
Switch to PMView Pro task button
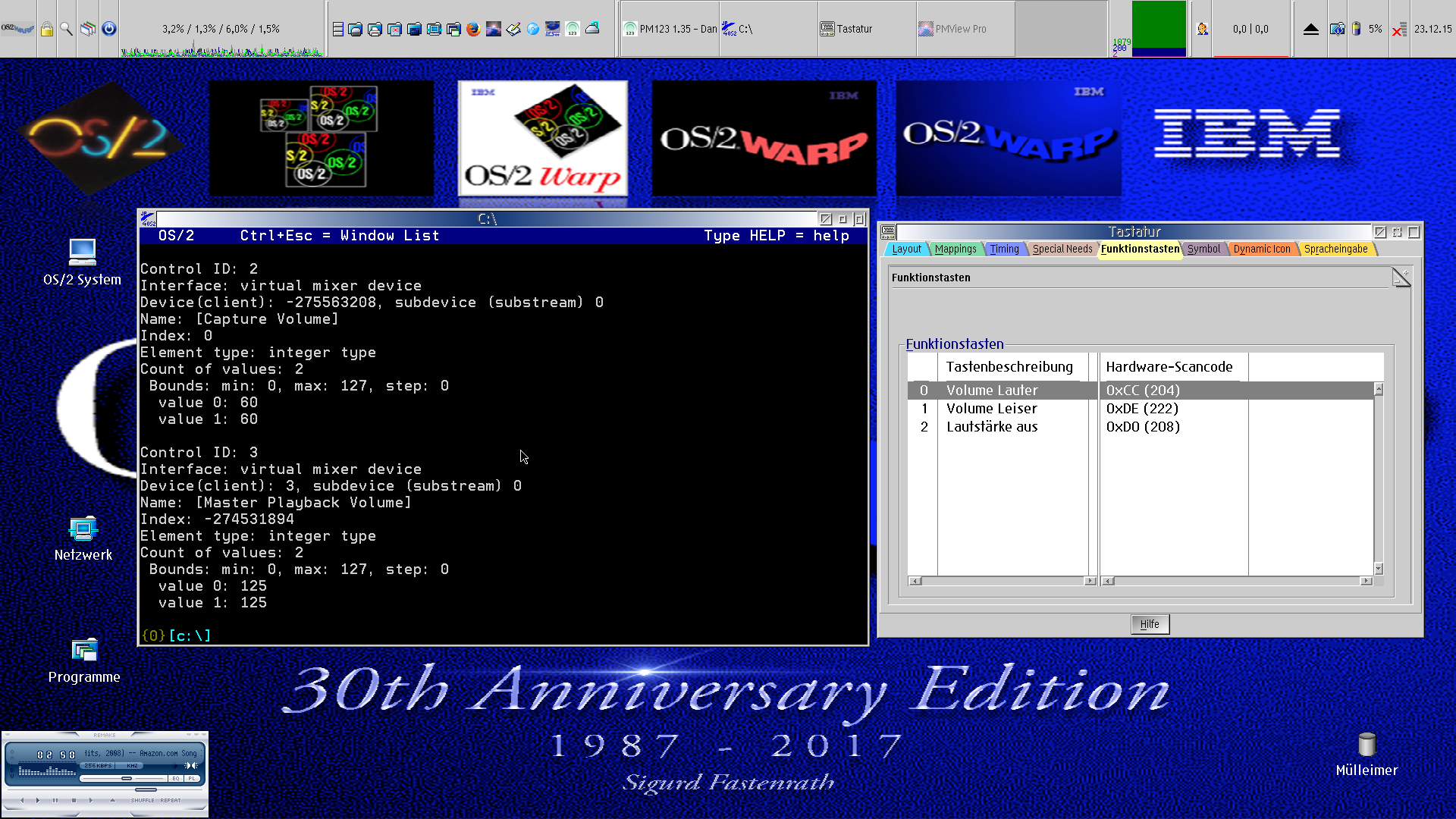[965, 29]
